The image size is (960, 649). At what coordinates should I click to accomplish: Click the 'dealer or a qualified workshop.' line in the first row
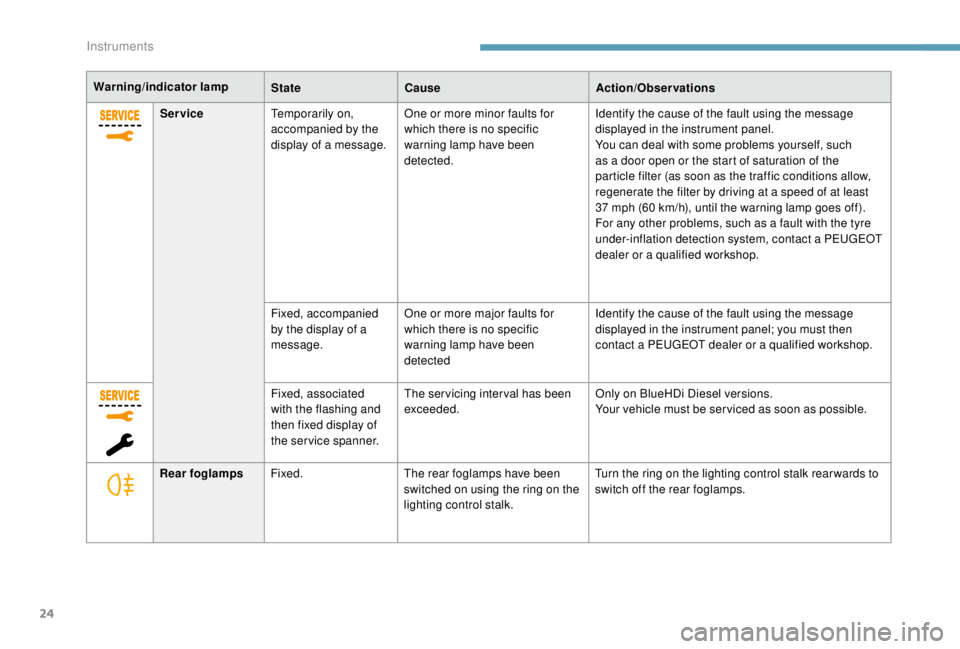[677, 255]
